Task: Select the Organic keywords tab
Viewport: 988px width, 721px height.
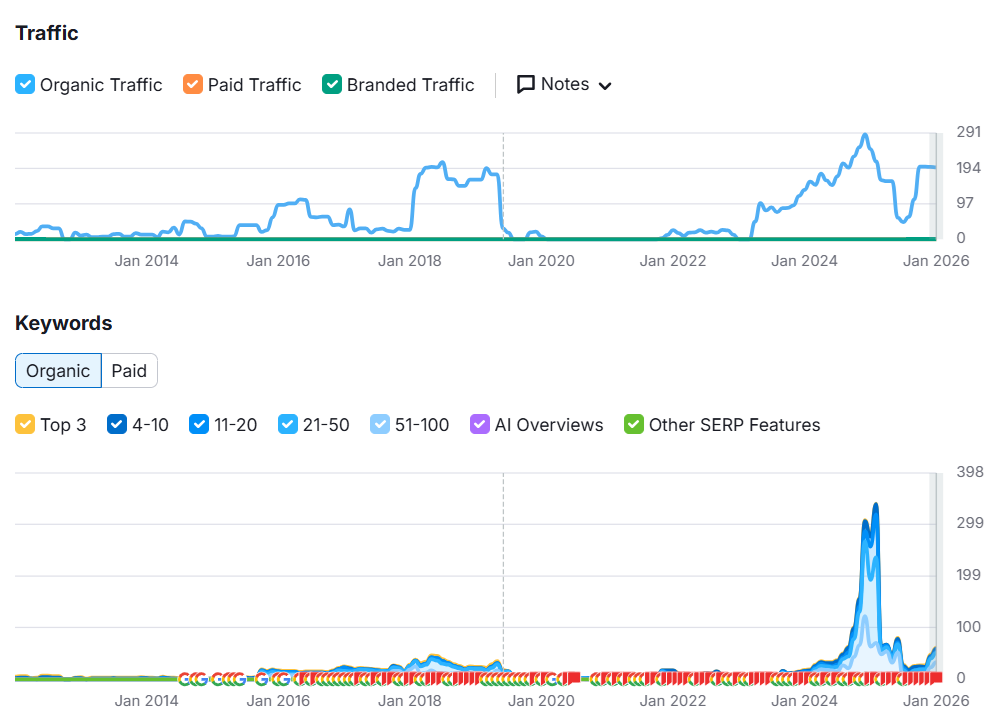Action: coord(58,371)
